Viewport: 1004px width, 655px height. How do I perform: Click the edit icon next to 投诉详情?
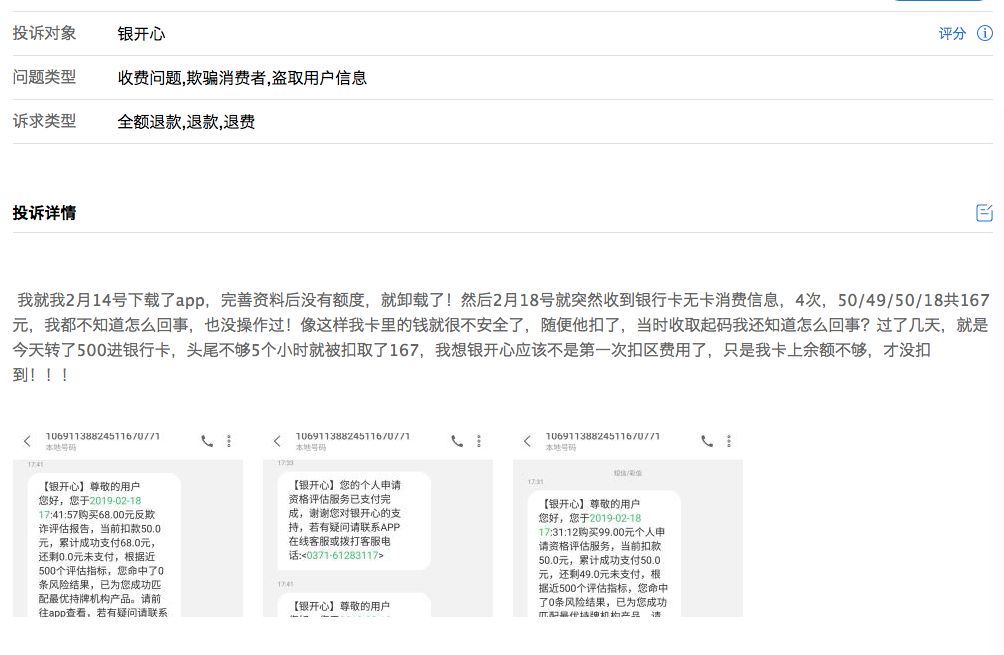click(x=984, y=212)
